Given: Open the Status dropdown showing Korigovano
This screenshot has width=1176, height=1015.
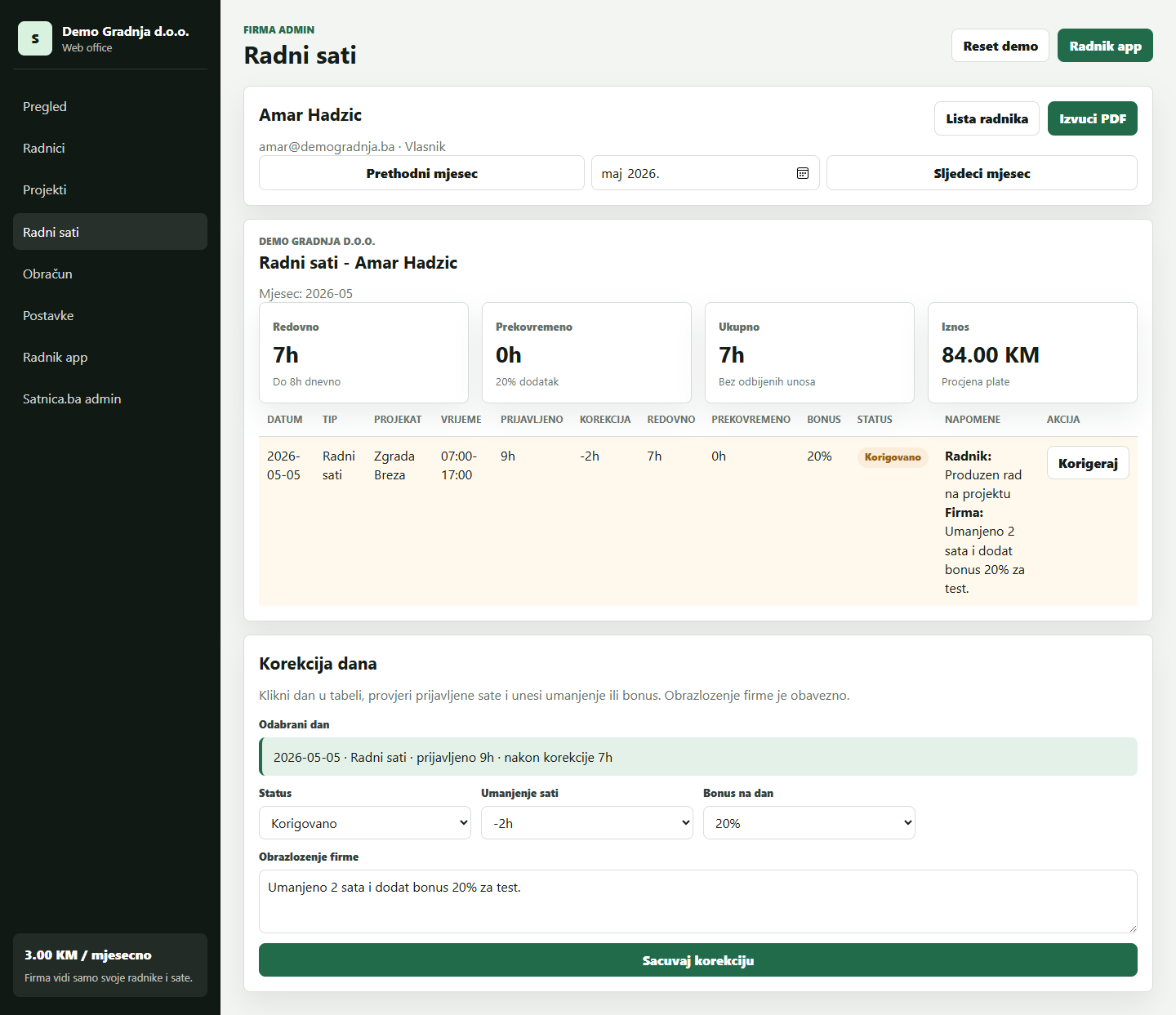Looking at the screenshot, I should coord(365,823).
